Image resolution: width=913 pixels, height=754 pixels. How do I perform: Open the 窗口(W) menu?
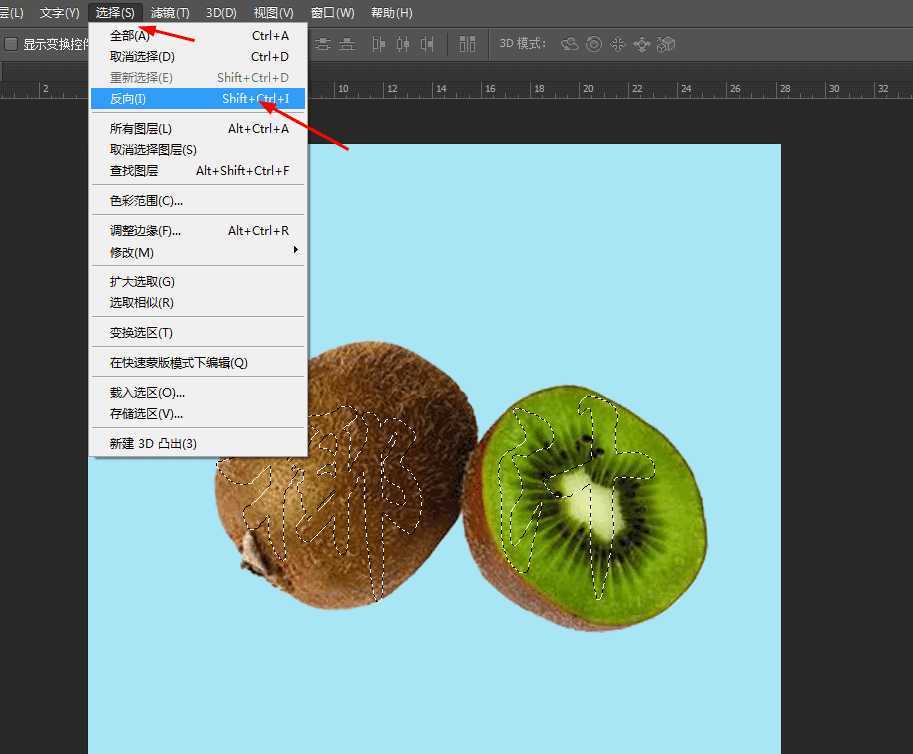pos(332,13)
